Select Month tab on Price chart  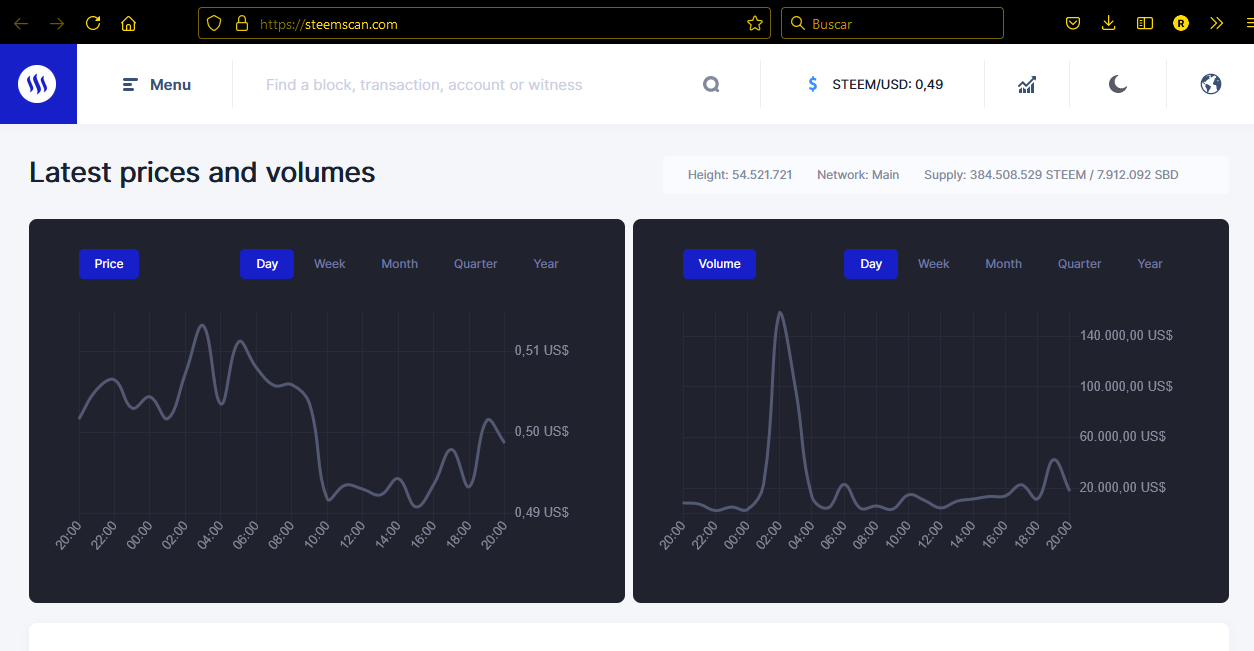(399, 264)
